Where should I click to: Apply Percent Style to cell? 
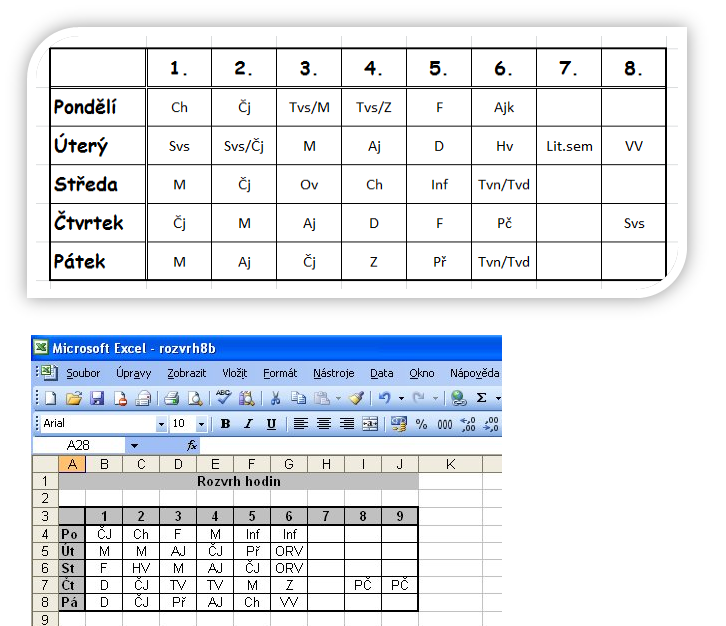coord(421,424)
